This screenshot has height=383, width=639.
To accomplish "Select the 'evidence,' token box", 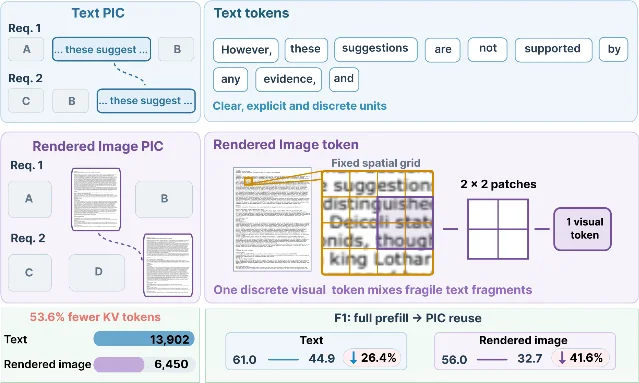I will pyautogui.click(x=289, y=79).
